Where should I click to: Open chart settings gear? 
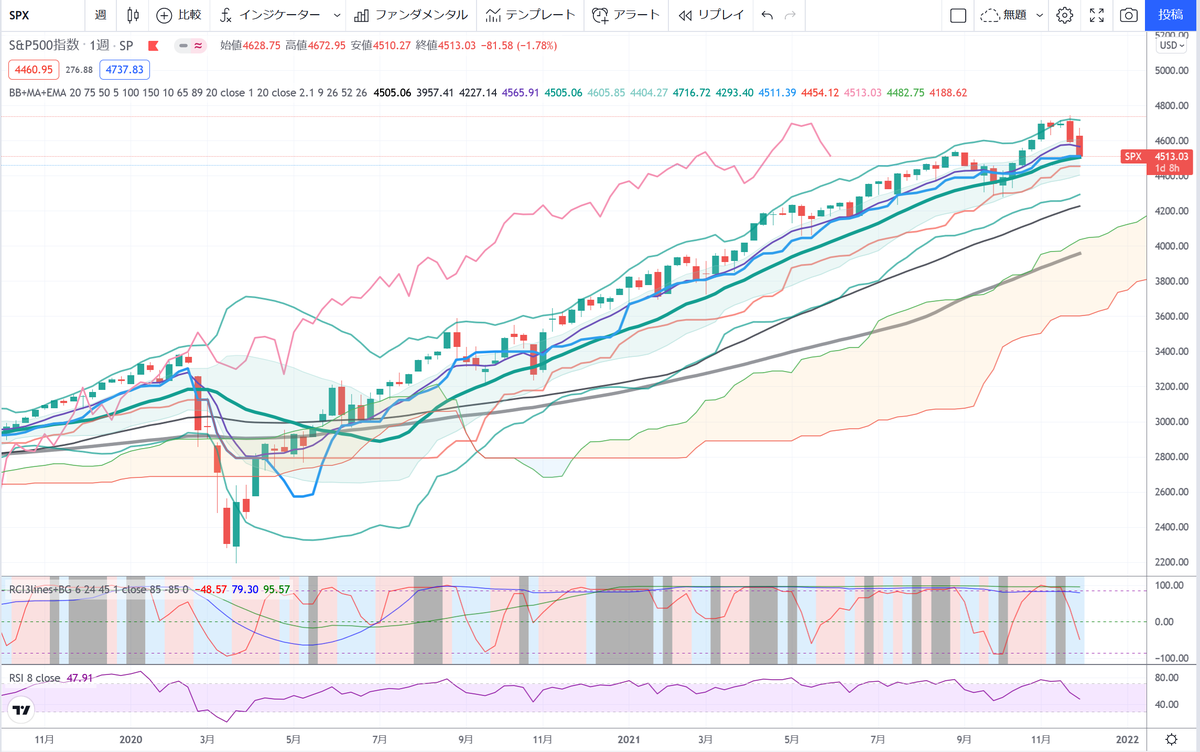click(1065, 15)
